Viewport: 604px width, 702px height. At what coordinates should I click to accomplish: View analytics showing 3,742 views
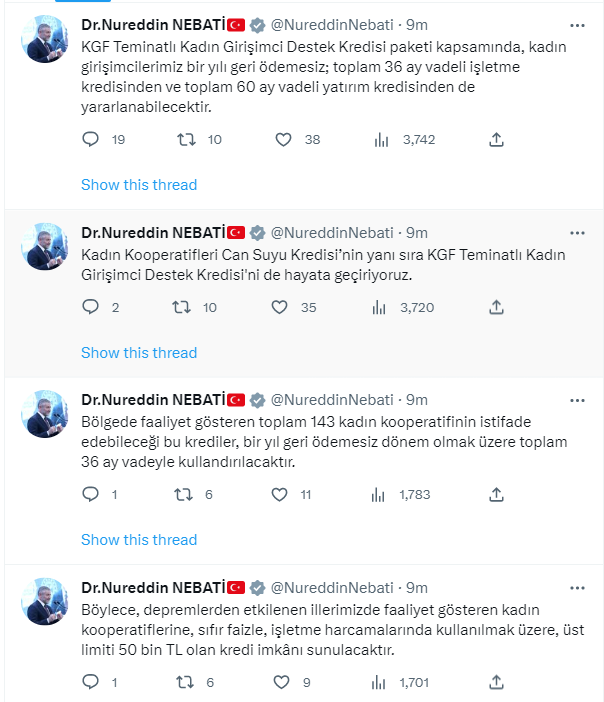(x=381, y=140)
